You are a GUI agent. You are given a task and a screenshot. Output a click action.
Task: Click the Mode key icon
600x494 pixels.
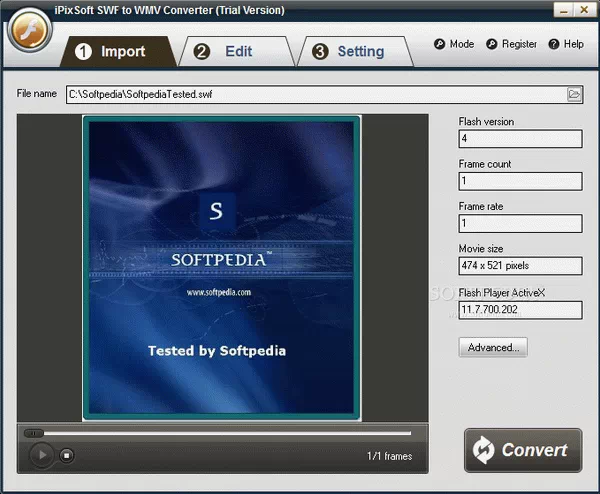pos(439,44)
